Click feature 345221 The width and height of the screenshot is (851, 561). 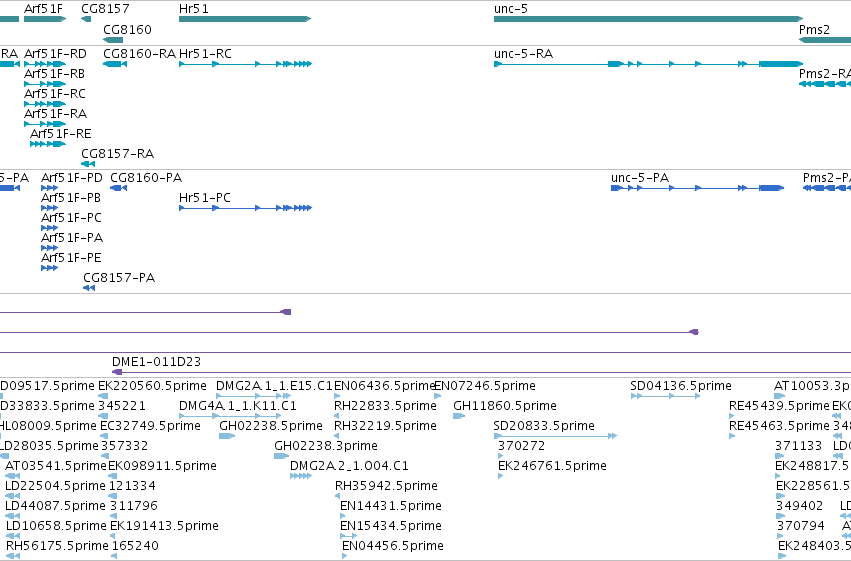coord(122,406)
